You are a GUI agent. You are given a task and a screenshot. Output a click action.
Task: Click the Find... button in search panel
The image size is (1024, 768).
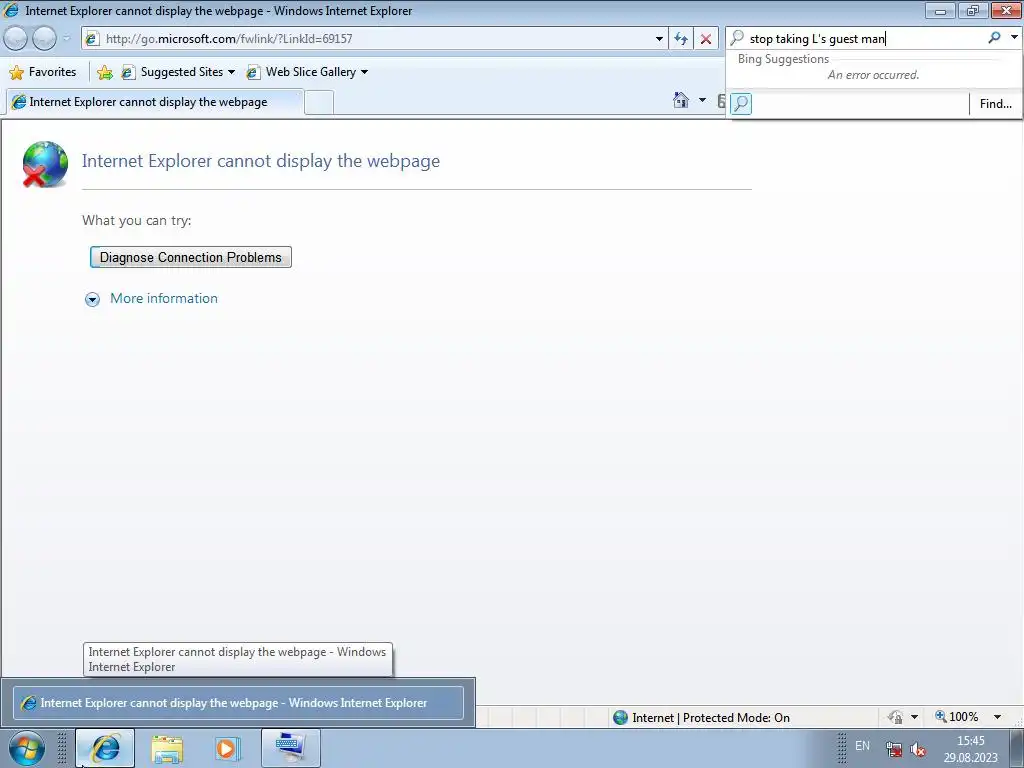coord(995,104)
